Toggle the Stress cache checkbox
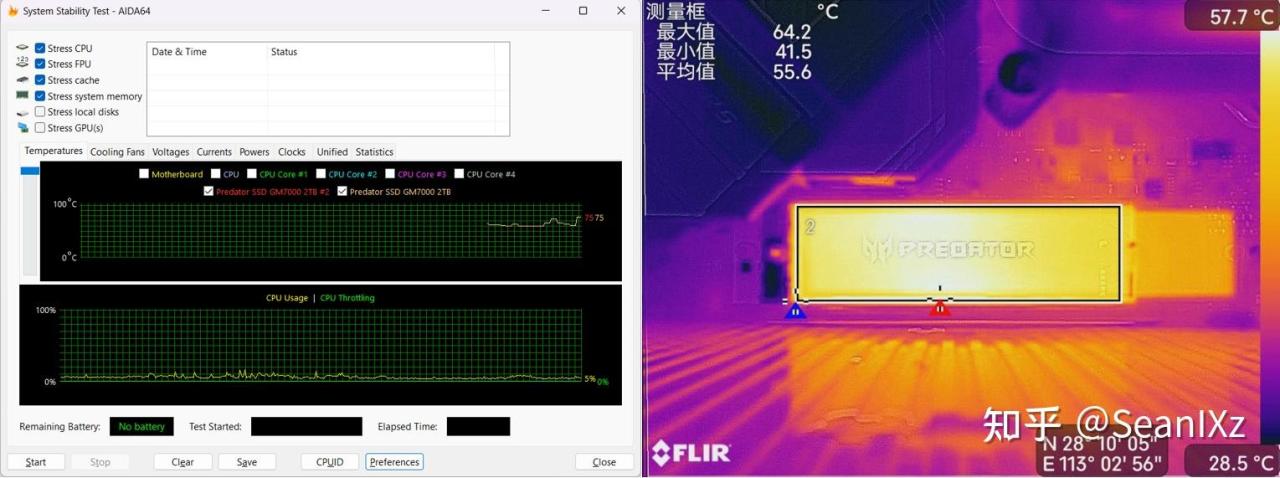Image resolution: width=1280 pixels, height=478 pixels. coord(40,80)
